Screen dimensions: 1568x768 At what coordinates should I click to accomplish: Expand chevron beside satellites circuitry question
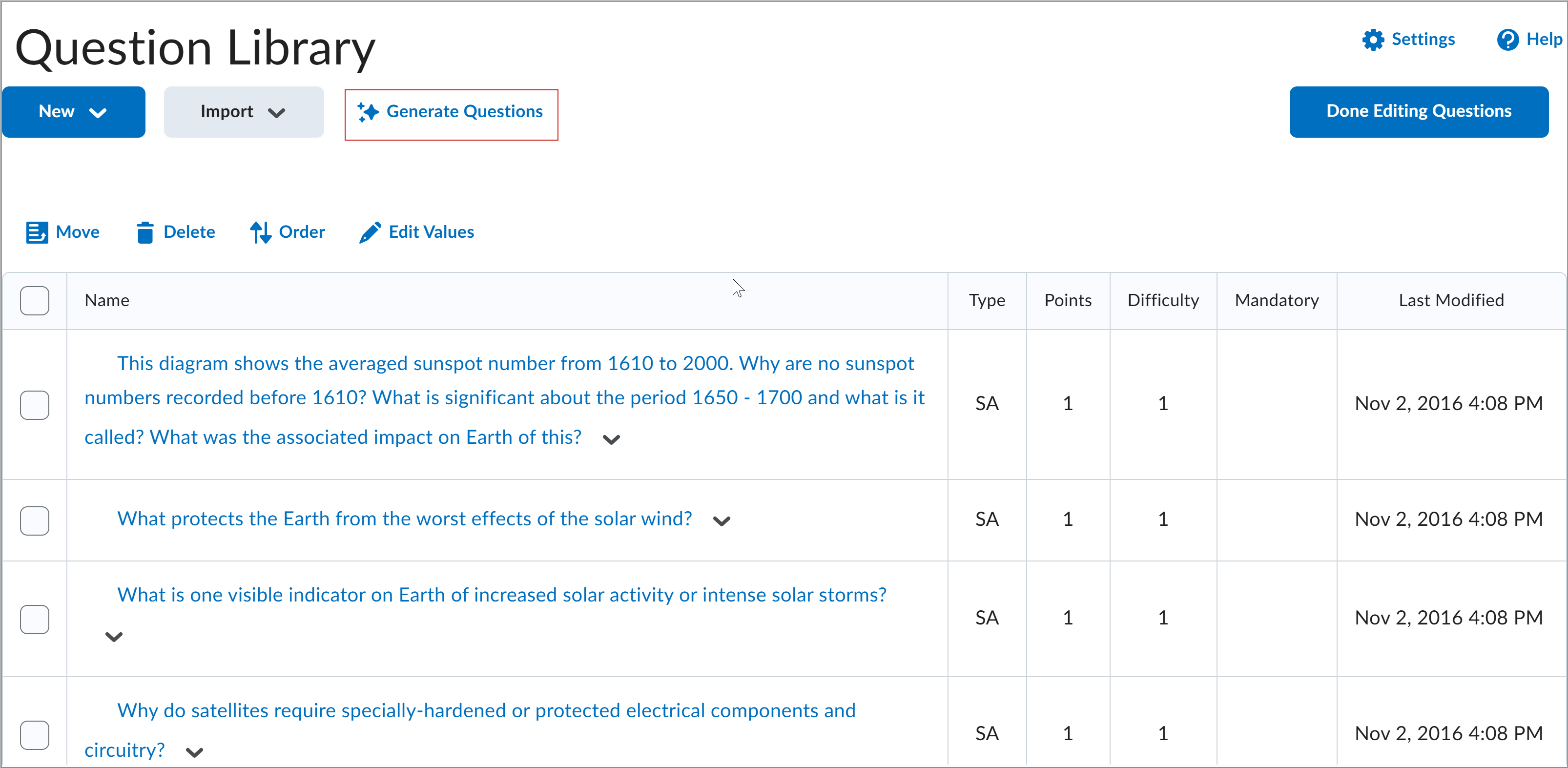pos(194,753)
